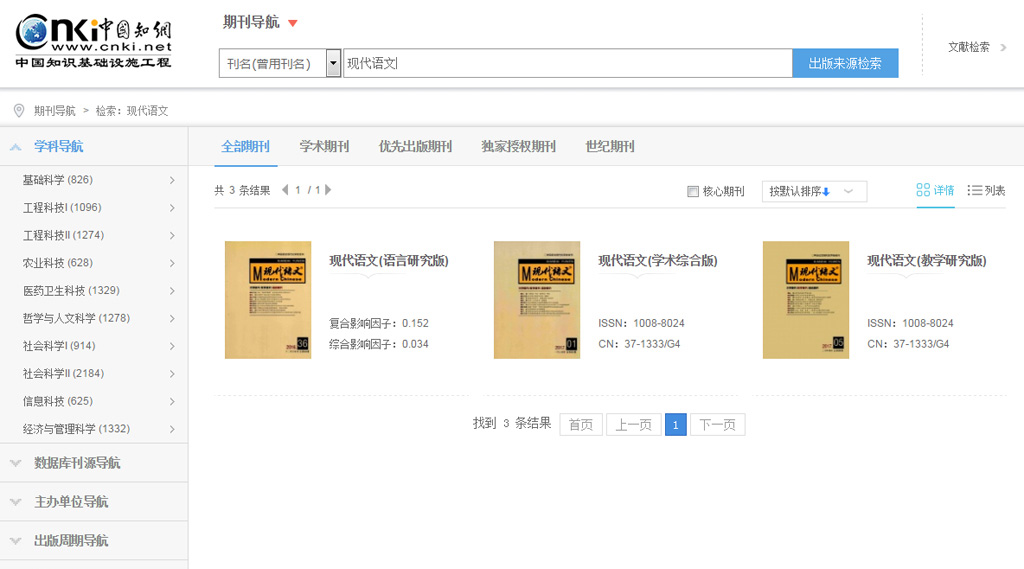This screenshot has width=1024, height=569.
Task: Open 现代语文(学术综合版) title link
Action: (x=658, y=261)
